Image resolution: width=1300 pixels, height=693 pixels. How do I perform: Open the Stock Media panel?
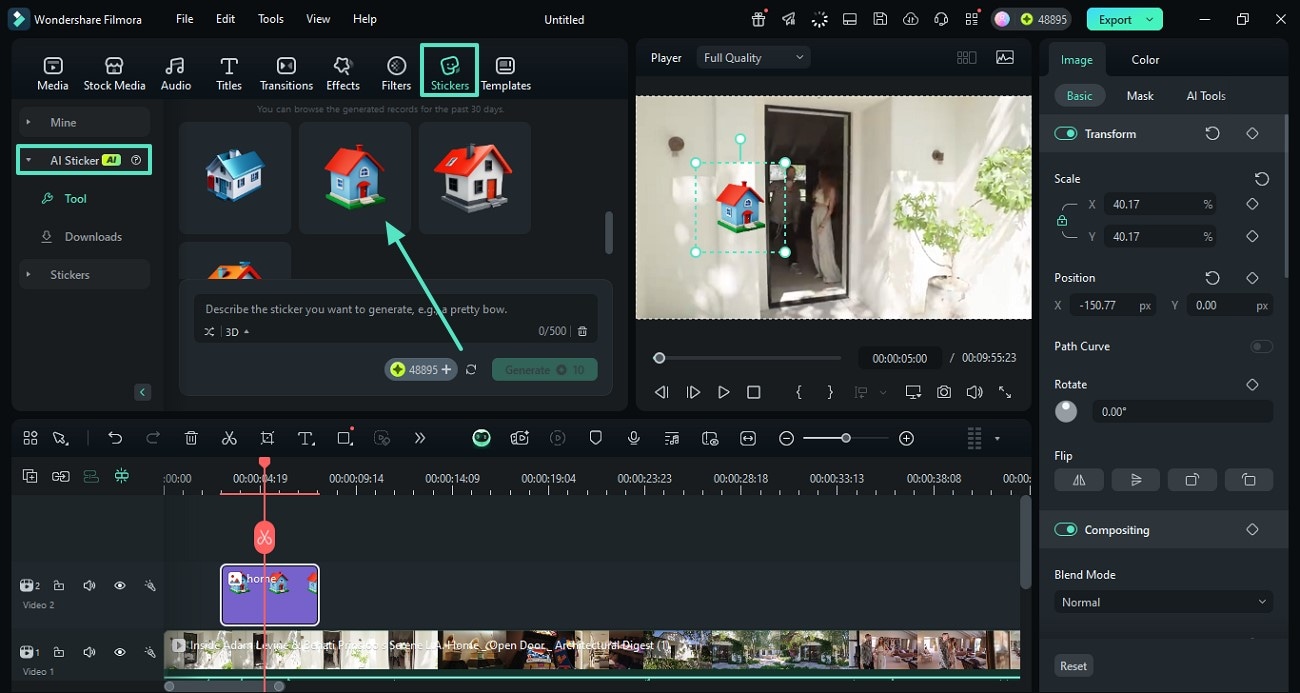(114, 73)
